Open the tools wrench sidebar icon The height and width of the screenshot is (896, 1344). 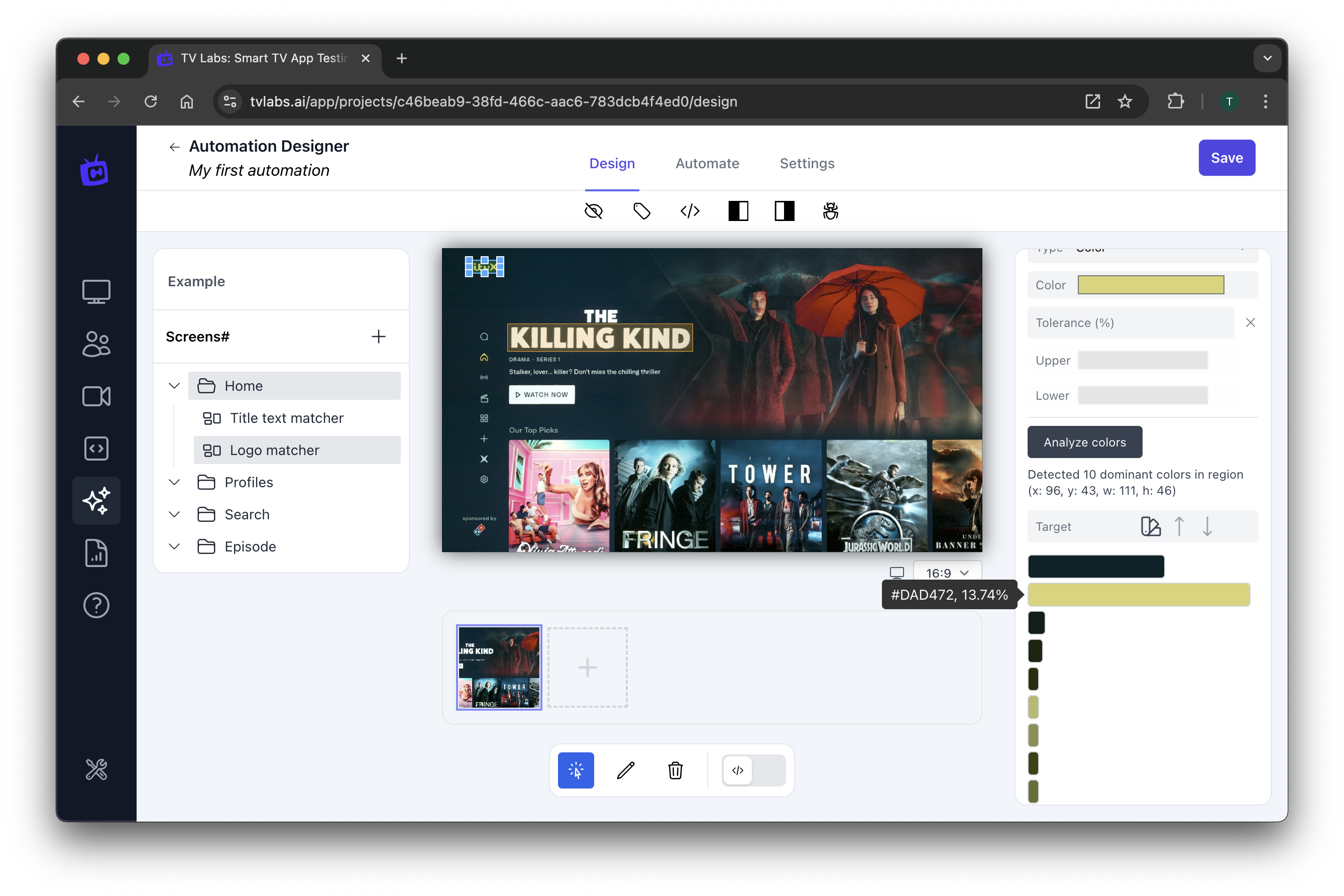[x=96, y=769]
